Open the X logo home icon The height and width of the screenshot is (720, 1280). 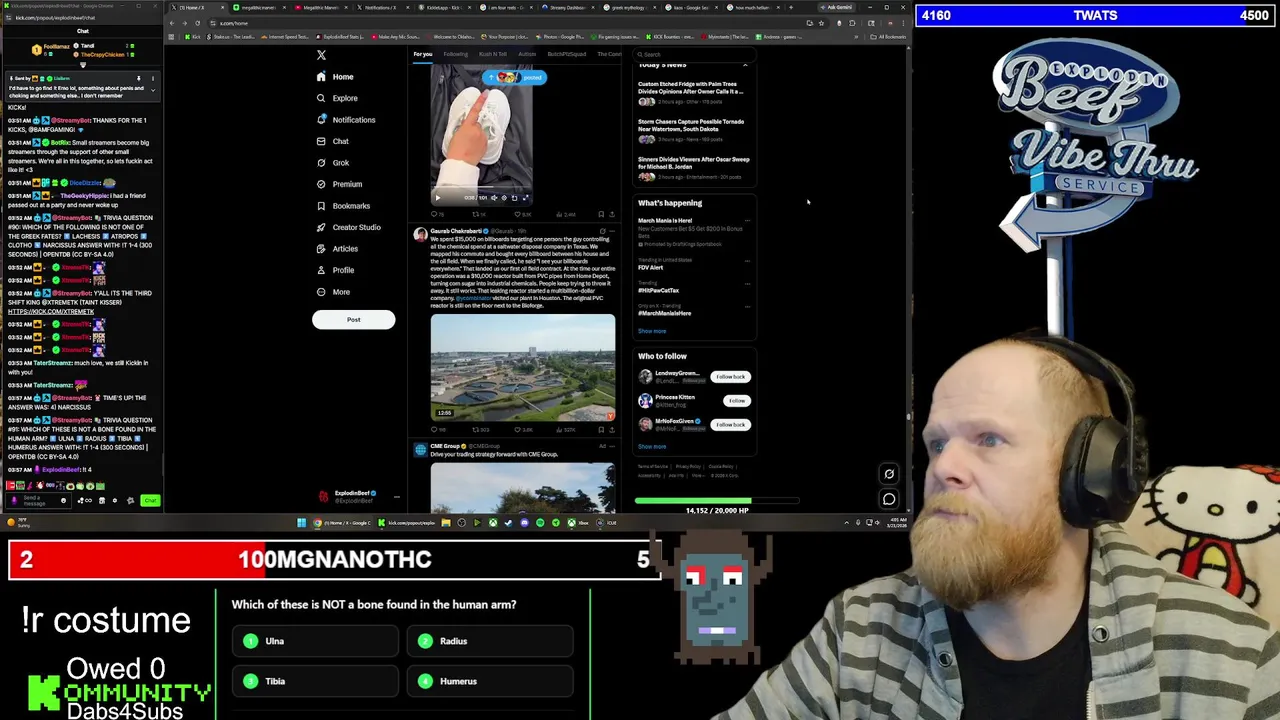[321, 55]
